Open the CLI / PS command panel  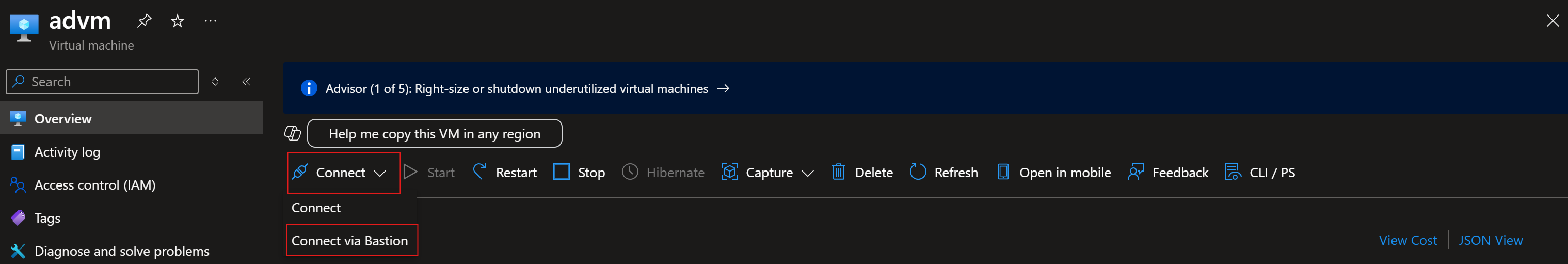tap(1259, 173)
